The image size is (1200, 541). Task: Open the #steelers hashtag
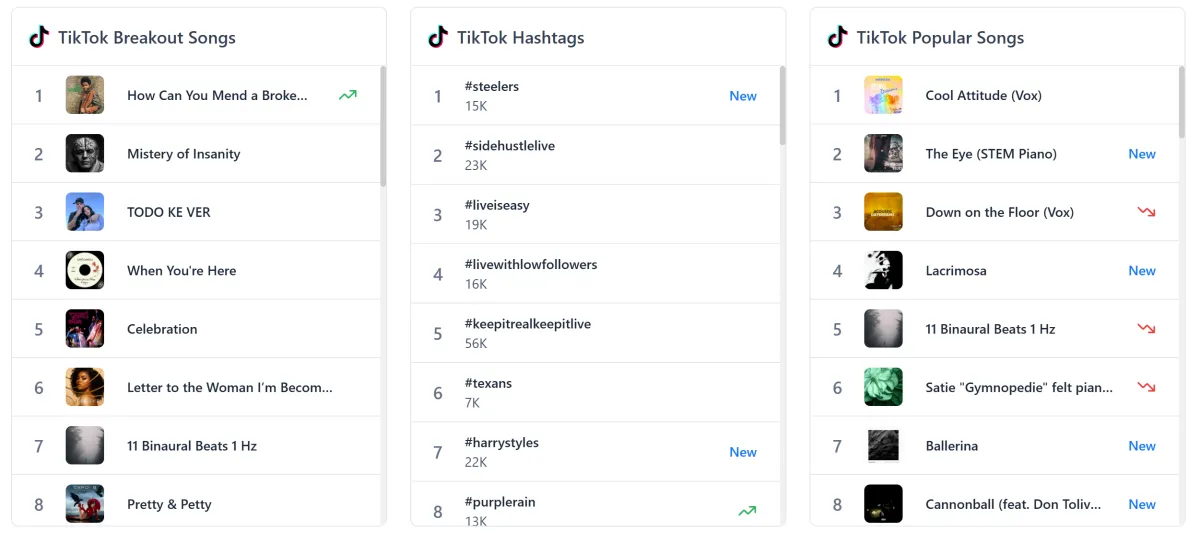pyautogui.click(x=492, y=87)
